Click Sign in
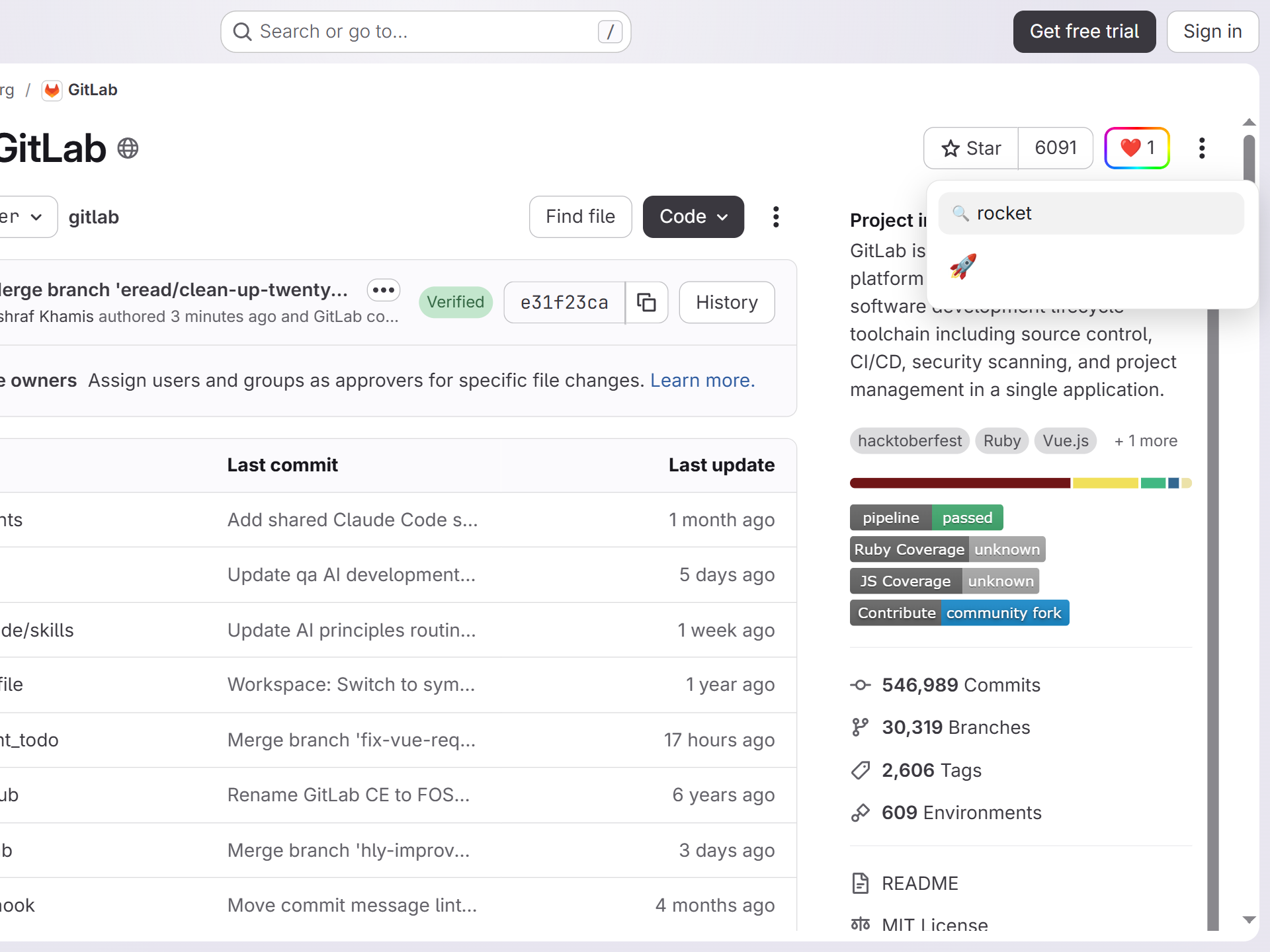 1212,32
